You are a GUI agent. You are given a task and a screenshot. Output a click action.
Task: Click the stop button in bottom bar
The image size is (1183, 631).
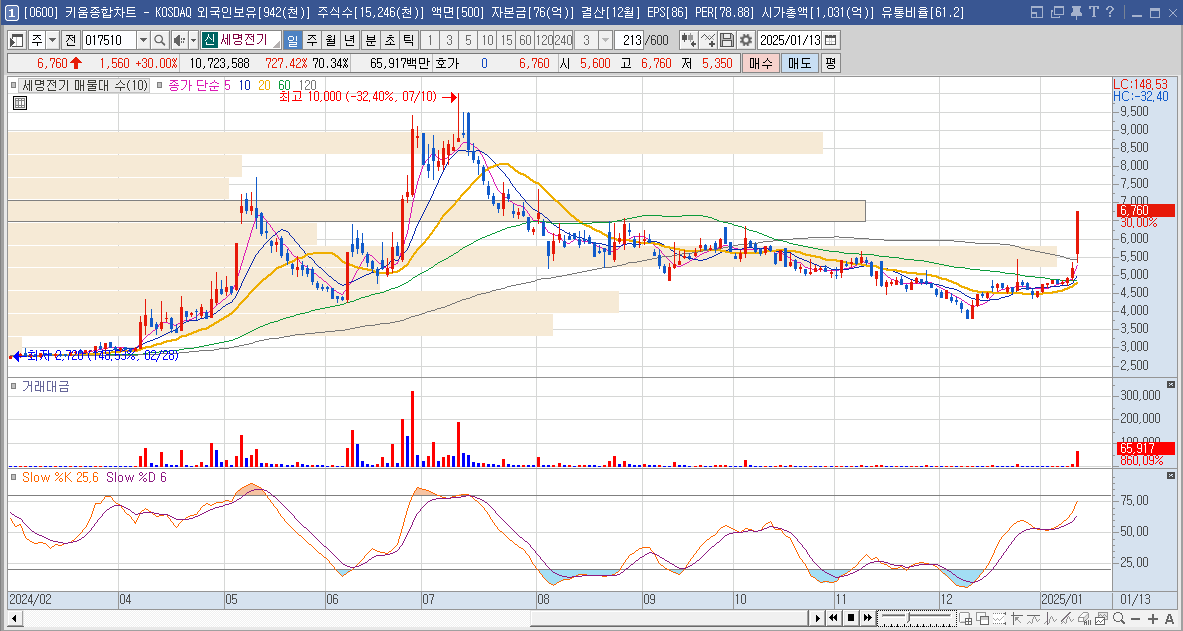[x=850, y=618]
